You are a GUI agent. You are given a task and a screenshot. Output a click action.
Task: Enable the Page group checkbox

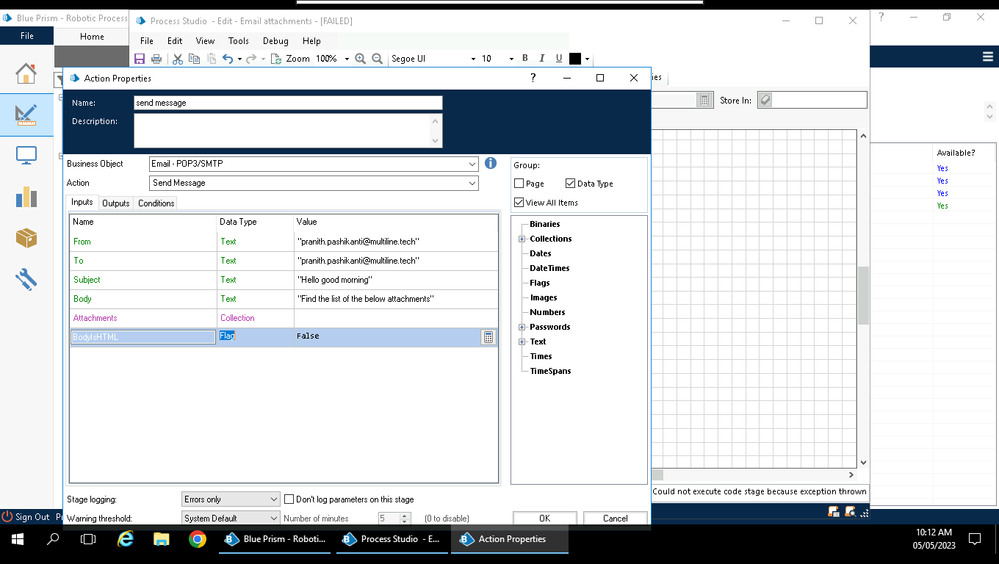519,184
